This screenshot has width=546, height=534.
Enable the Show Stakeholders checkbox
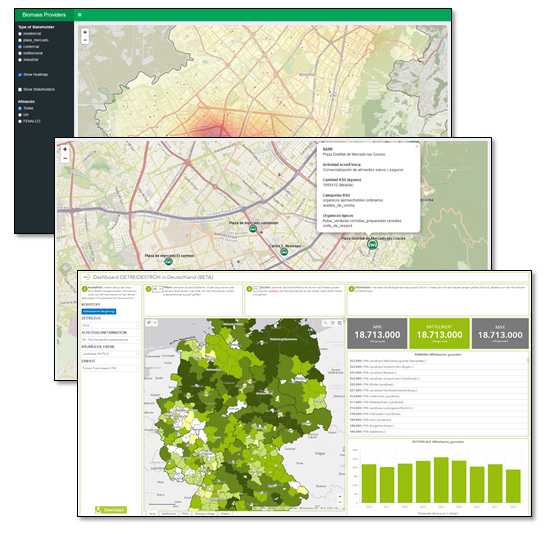(x=20, y=90)
